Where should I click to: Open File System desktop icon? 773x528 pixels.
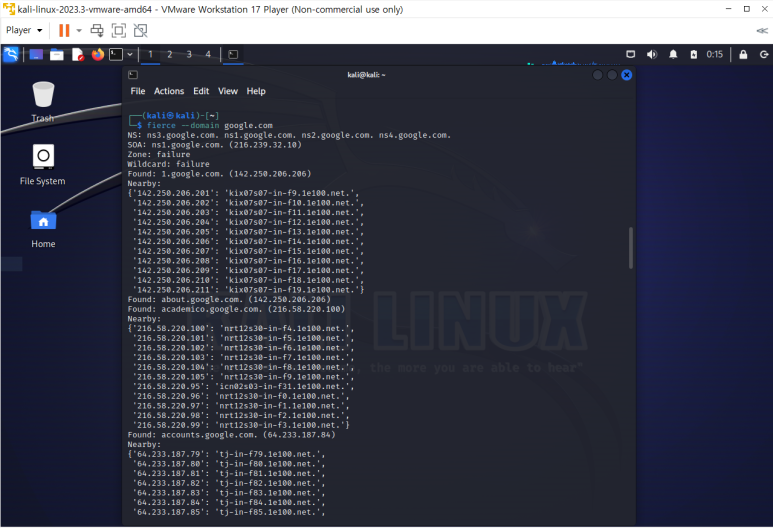coord(43,165)
